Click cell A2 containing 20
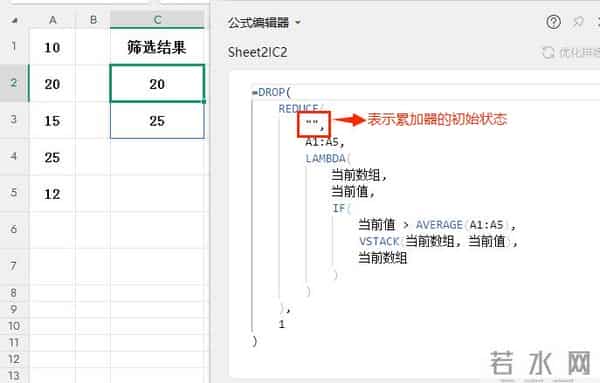The height and width of the screenshot is (383, 600). pyautogui.click(x=52, y=84)
